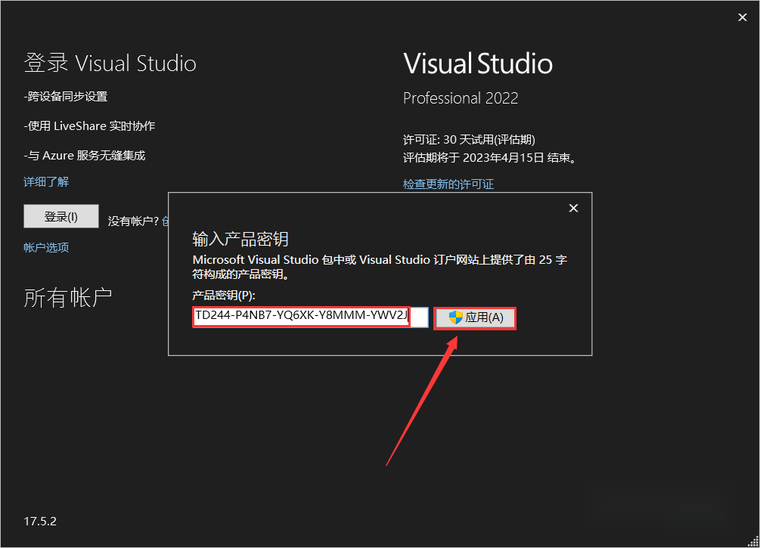Click the version number 17.5.2
Image resolution: width=760 pixels, height=548 pixels.
(x=40, y=521)
